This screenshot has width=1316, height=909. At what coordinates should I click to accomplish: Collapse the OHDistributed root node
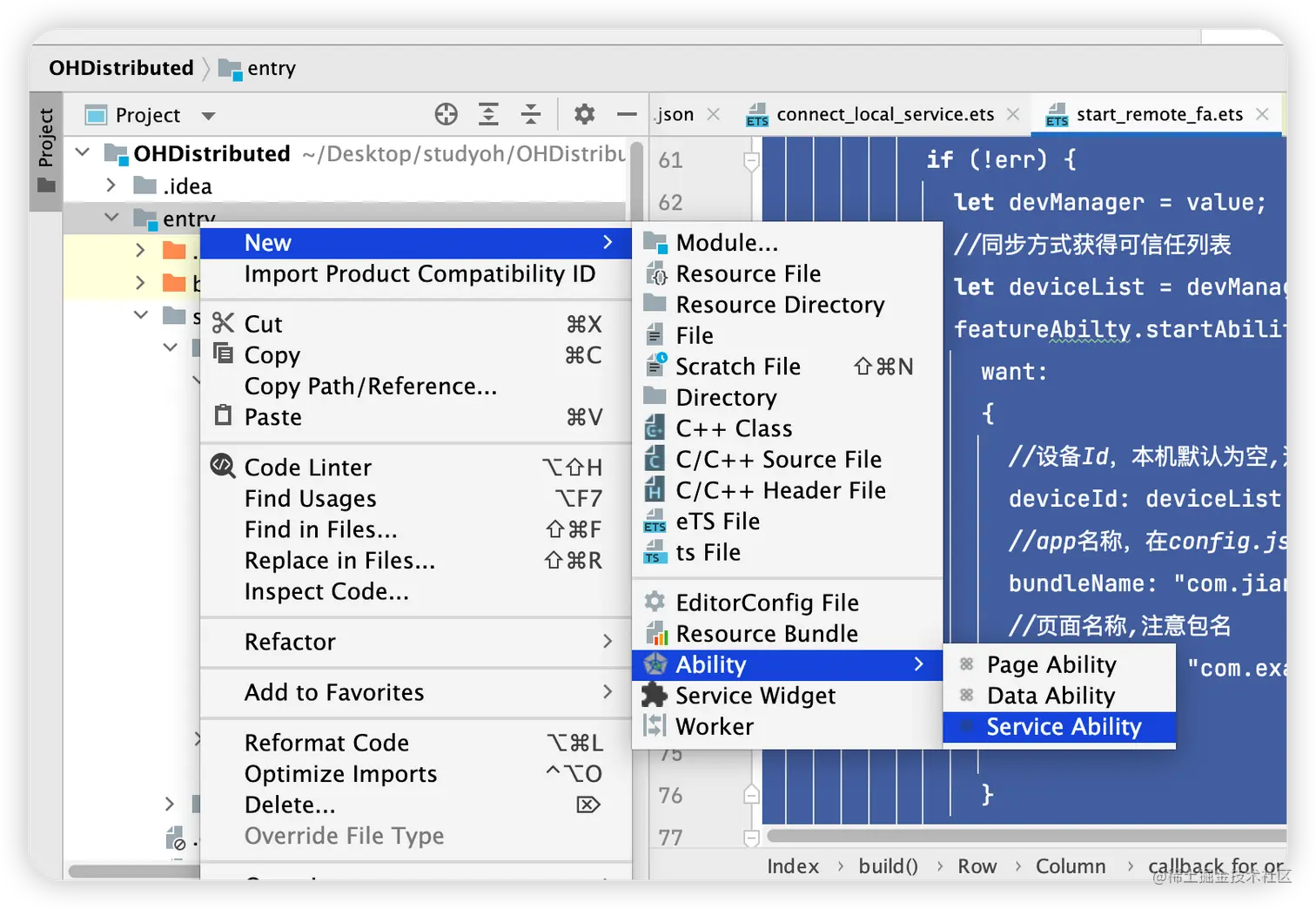pyautogui.click(x=83, y=152)
